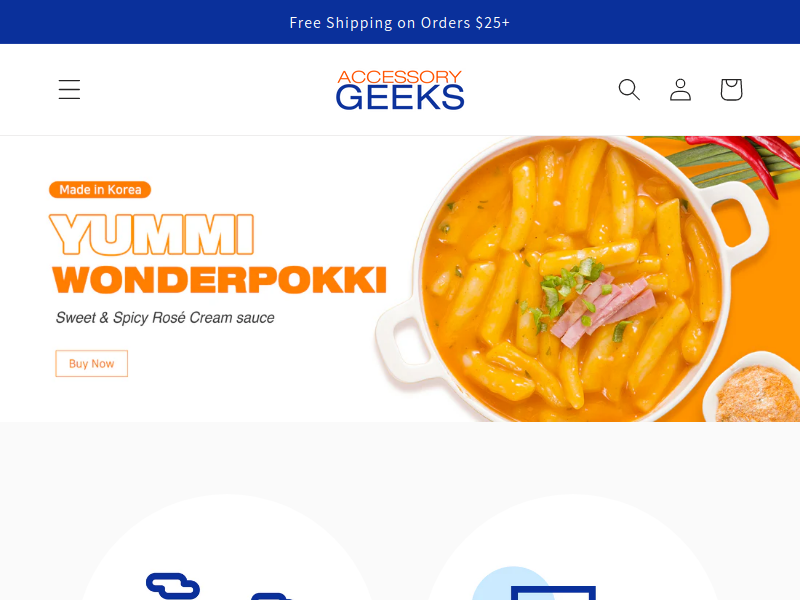800x600 pixels.
Task: Click the Made in Korea badge
Action: (x=100, y=190)
